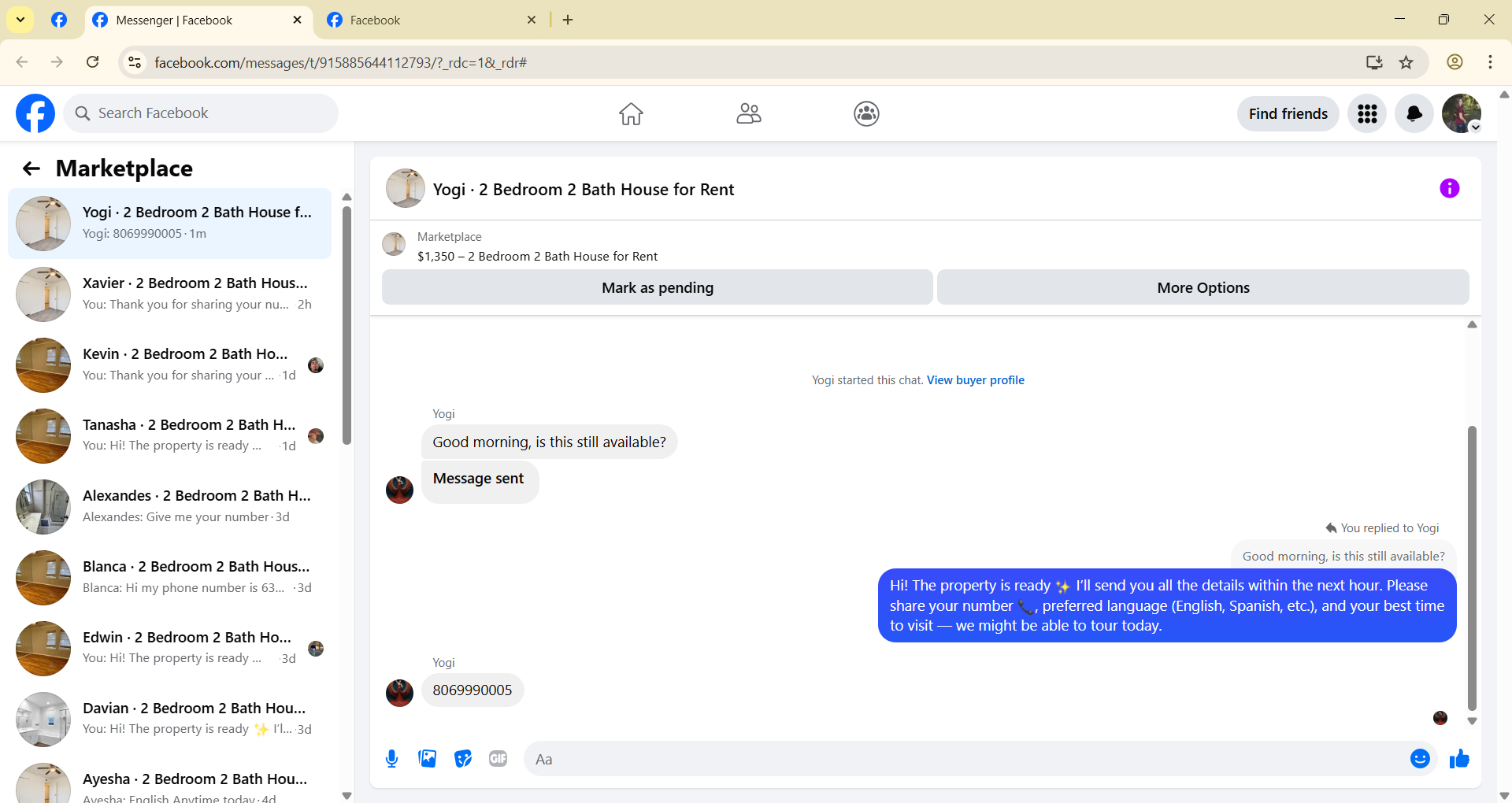Click the 'Message sent' bubble
The width and height of the screenshot is (1512, 803).
[479, 481]
